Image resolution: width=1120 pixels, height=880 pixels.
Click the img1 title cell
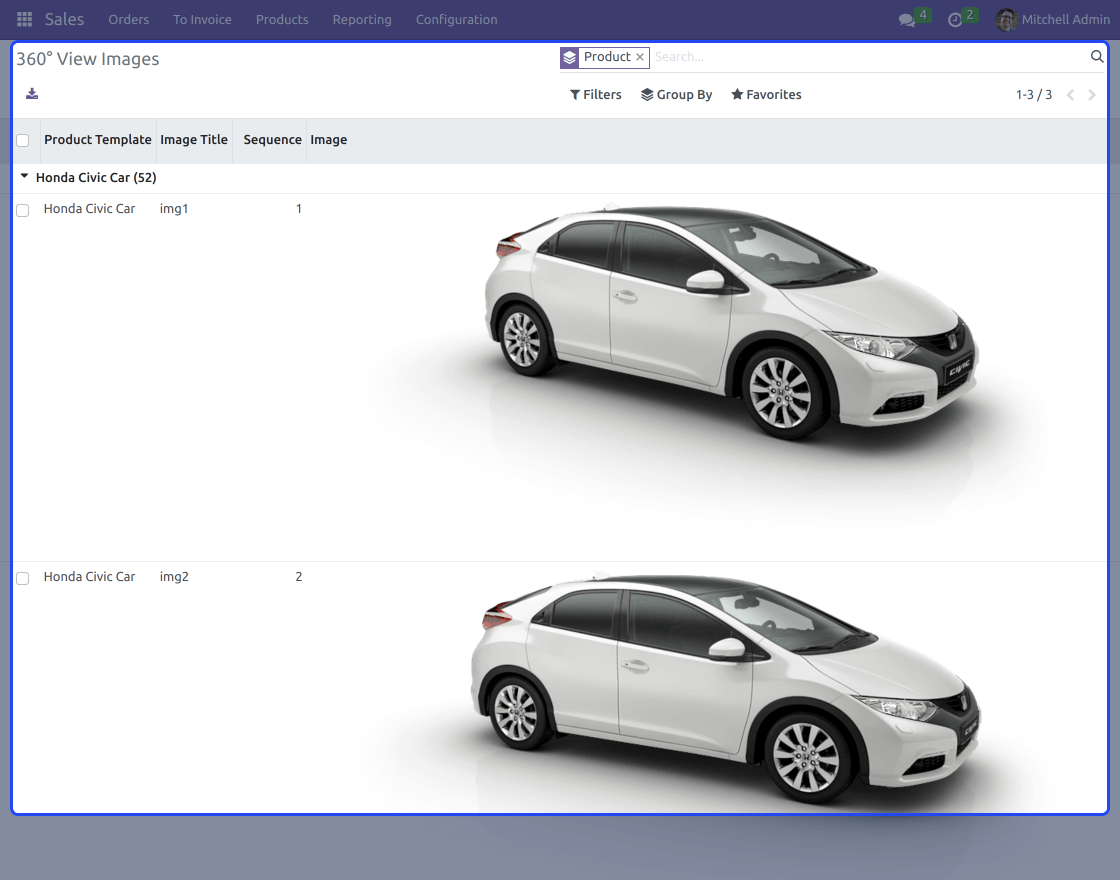tap(174, 209)
